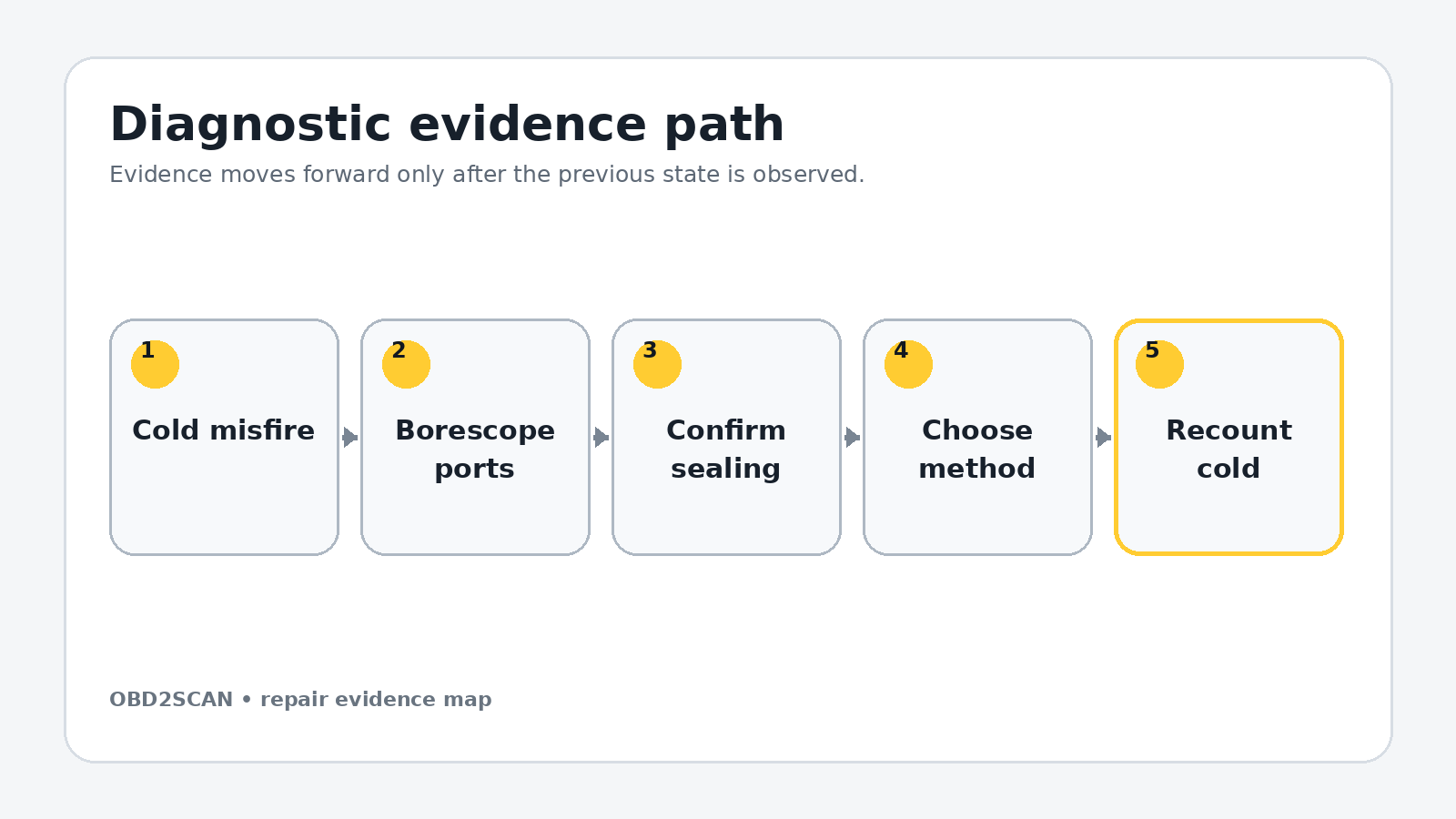Click arrow between Confirm sealing and Choose method
Image resolution: width=1456 pixels, height=819 pixels.
coord(853,437)
